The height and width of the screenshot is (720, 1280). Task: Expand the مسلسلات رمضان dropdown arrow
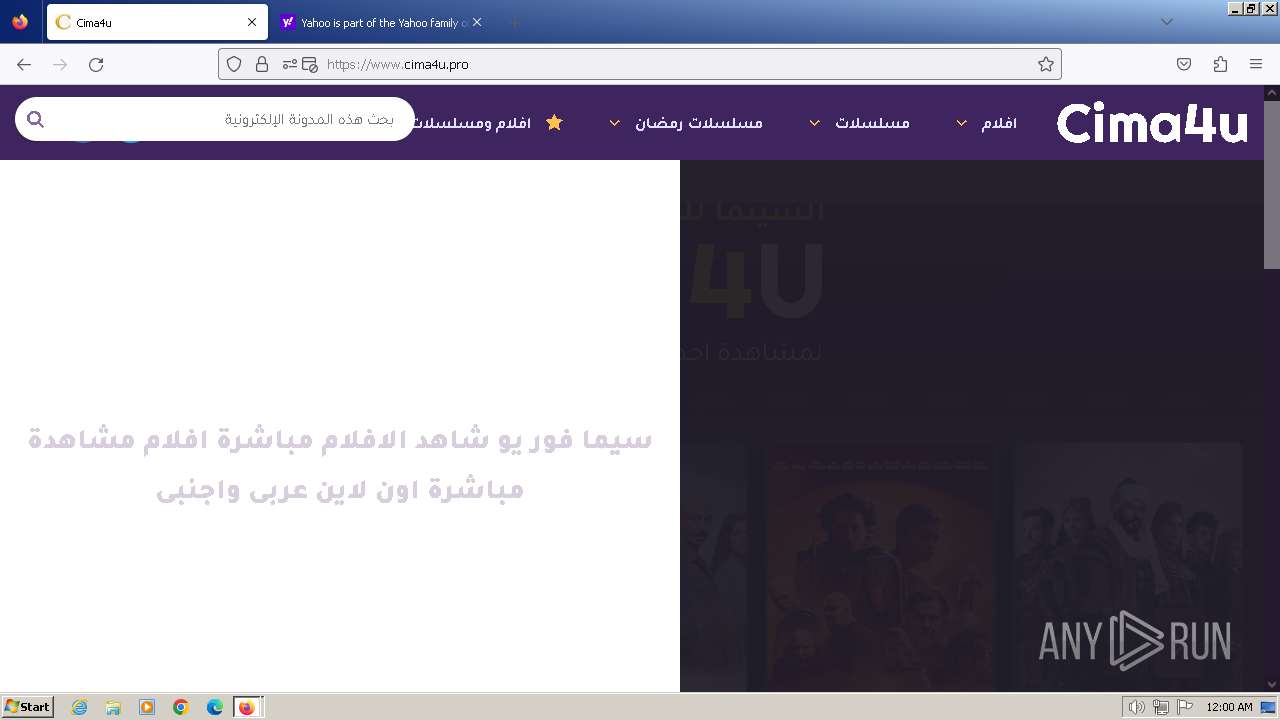pyautogui.click(x=615, y=123)
